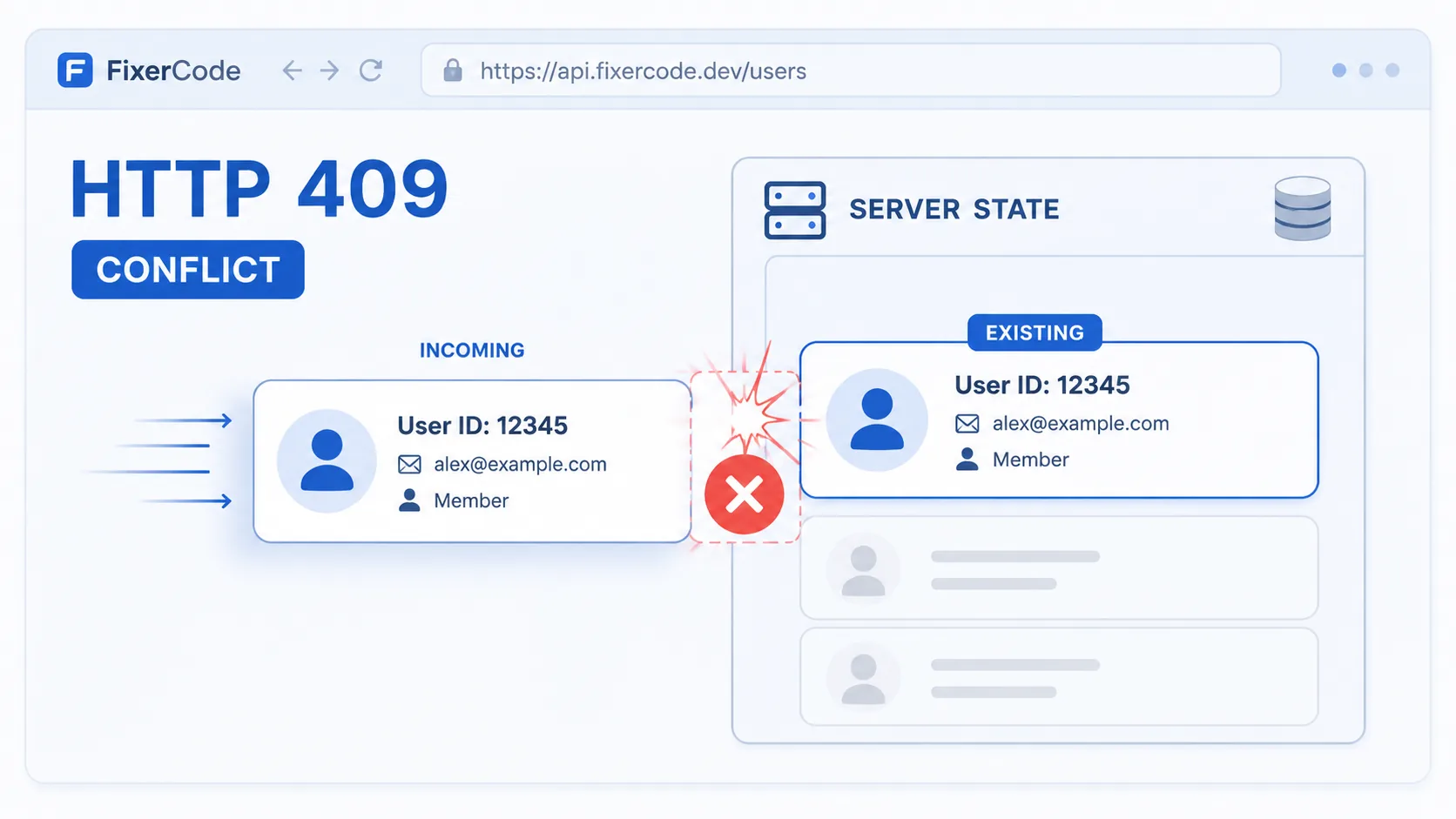Open the database cylinder icon

click(x=1303, y=208)
